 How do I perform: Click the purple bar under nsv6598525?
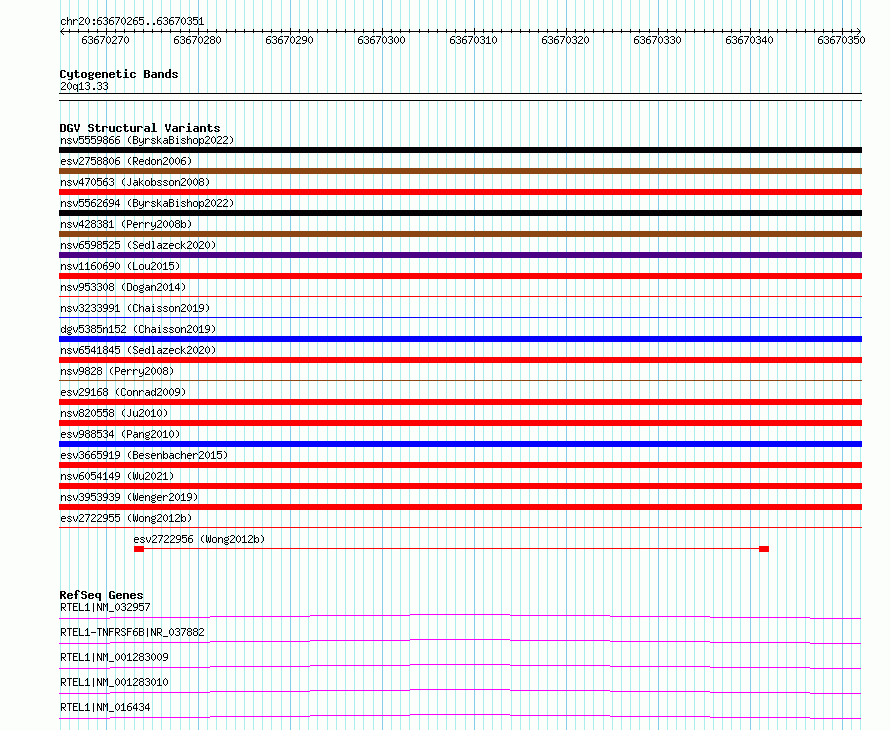point(460,255)
